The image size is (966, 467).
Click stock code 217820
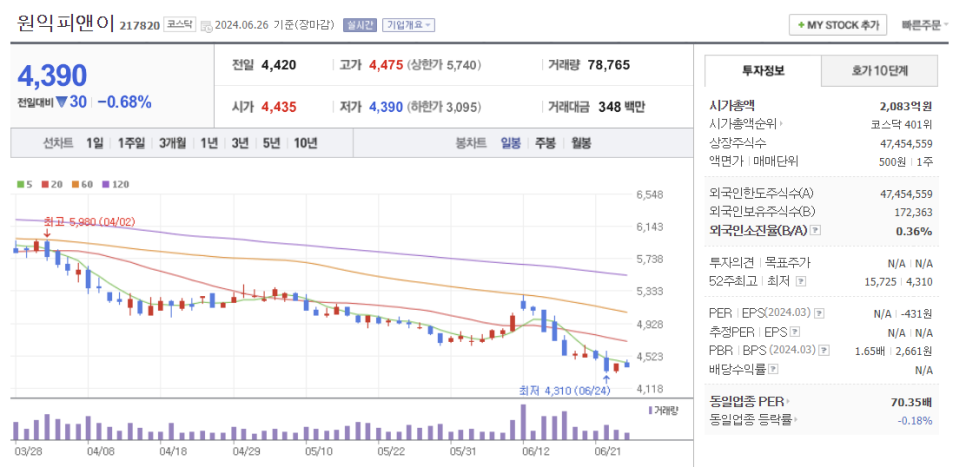tap(140, 26)
